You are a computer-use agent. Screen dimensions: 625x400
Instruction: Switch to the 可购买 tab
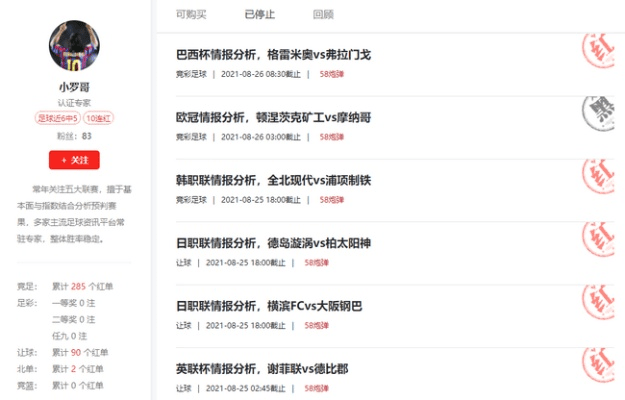[190, 14]
